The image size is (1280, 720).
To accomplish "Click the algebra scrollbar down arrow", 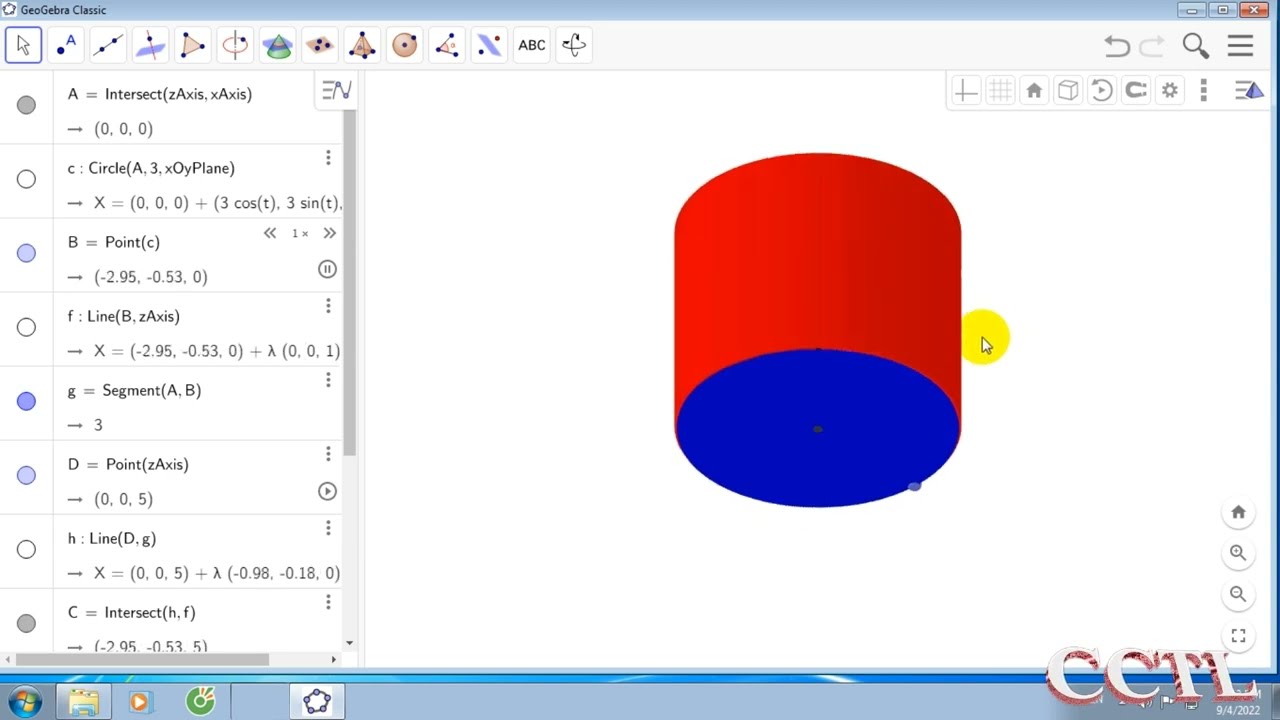I will pos(349,644).
